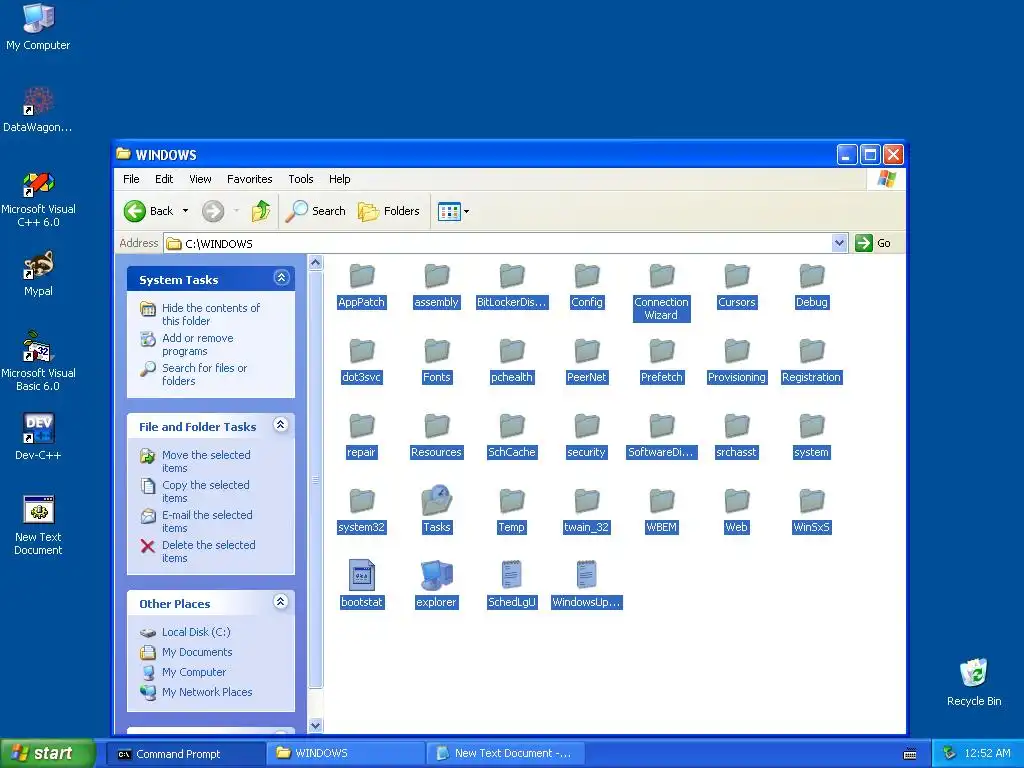Viewport: 1024px width, 768px height.
Task: Open the File menu
Action: 131,179
